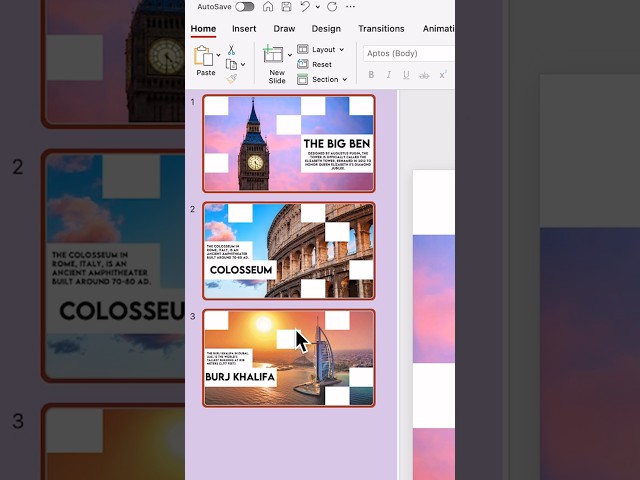Toggle Underline formatting
This screenshot has width=640, height=480.
pos(406,75)
